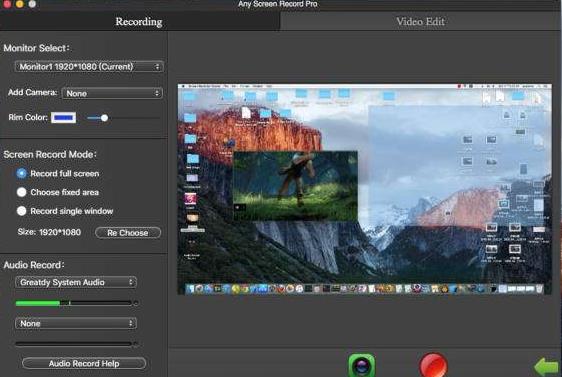
Task: Click the Re Choose button
Action: [128, 233]
